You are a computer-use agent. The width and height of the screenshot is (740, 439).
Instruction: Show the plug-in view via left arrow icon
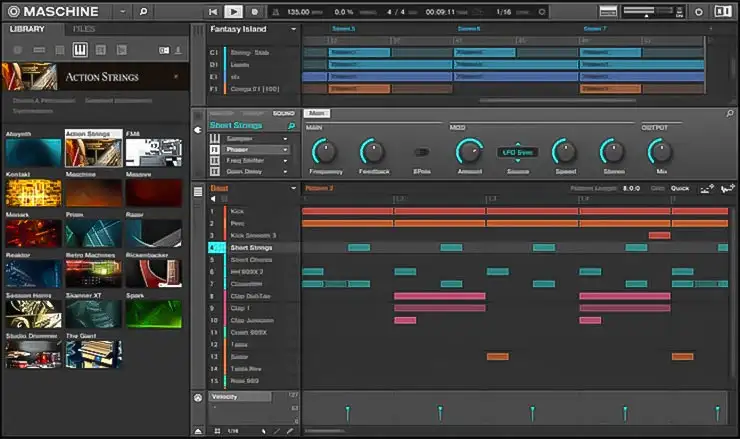198,130
